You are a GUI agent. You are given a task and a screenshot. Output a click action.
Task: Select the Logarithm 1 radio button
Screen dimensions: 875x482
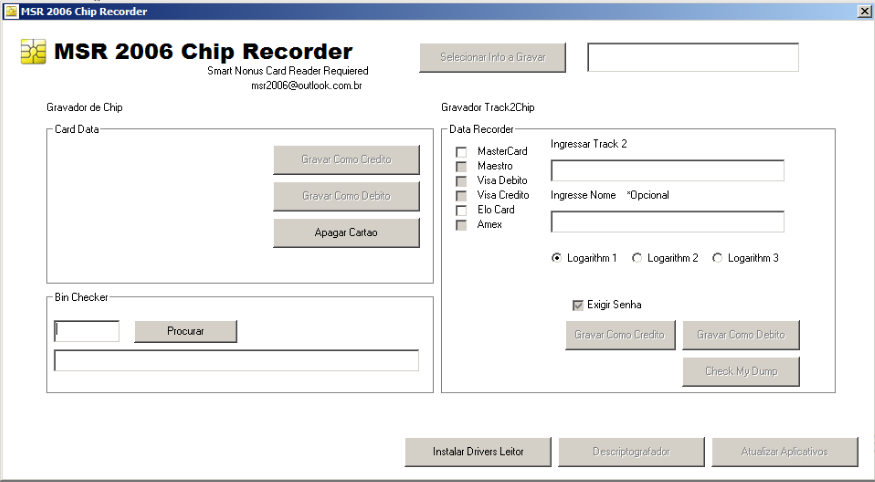557,258
